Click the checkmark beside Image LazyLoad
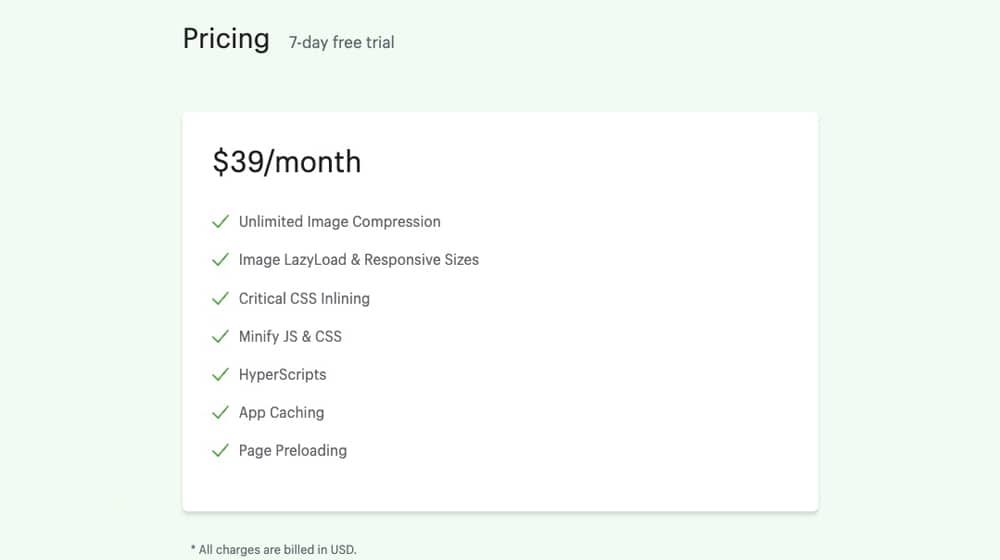 (x=220, y=260)
